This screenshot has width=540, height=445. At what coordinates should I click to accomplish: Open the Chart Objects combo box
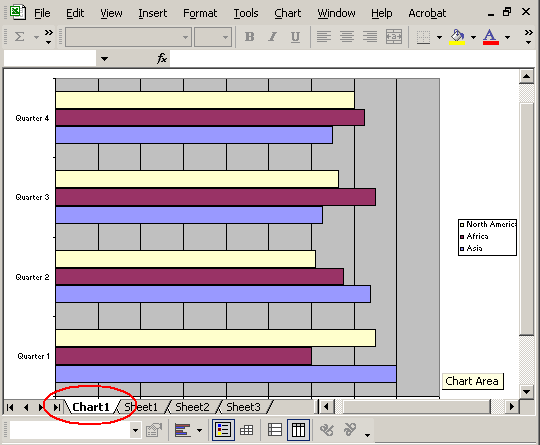75,430
